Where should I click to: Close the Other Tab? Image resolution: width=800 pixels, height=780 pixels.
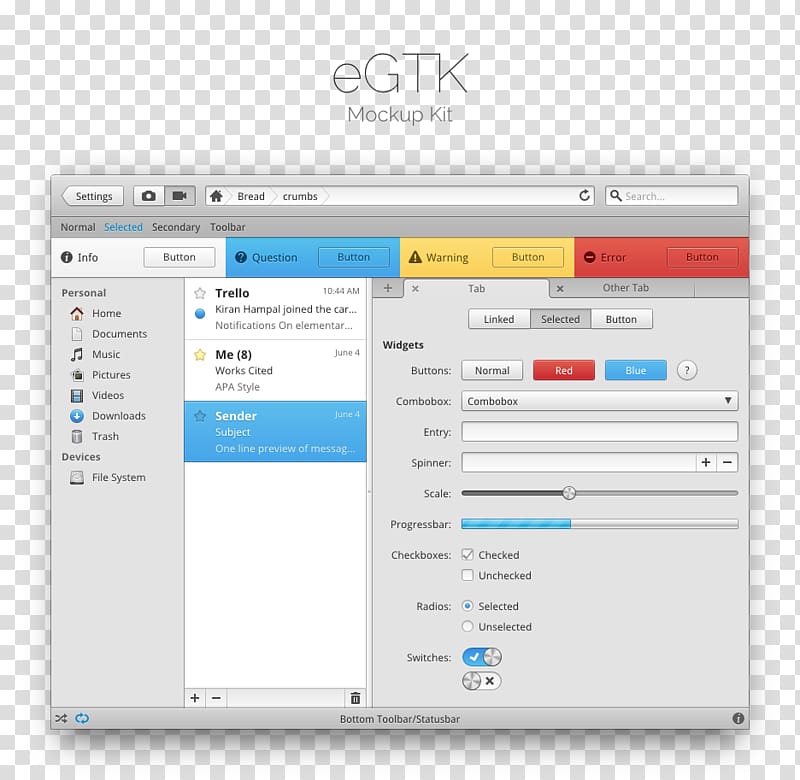(x=560, y=289)
